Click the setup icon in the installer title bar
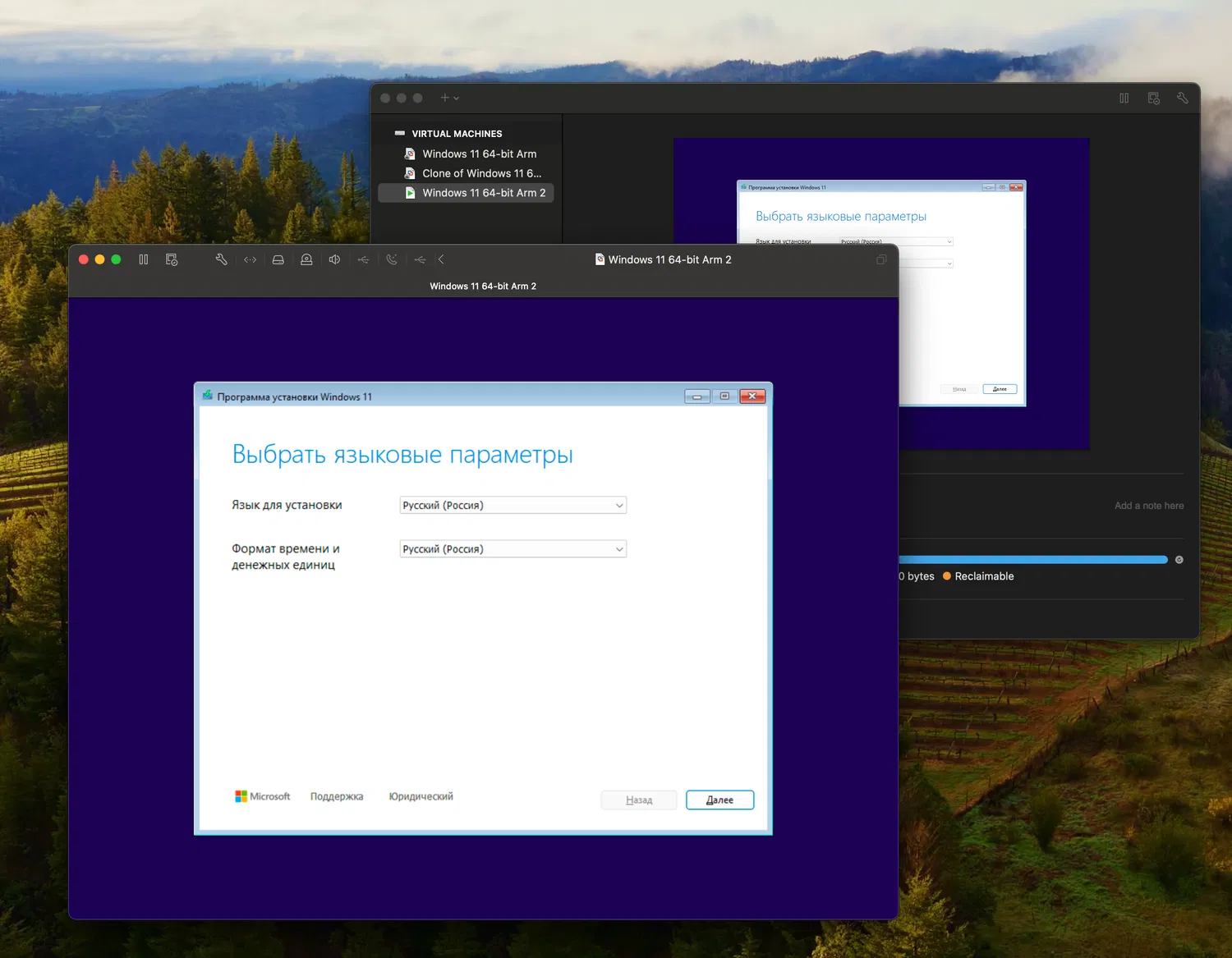This screenshot has height=958, width=1232. 208,396
